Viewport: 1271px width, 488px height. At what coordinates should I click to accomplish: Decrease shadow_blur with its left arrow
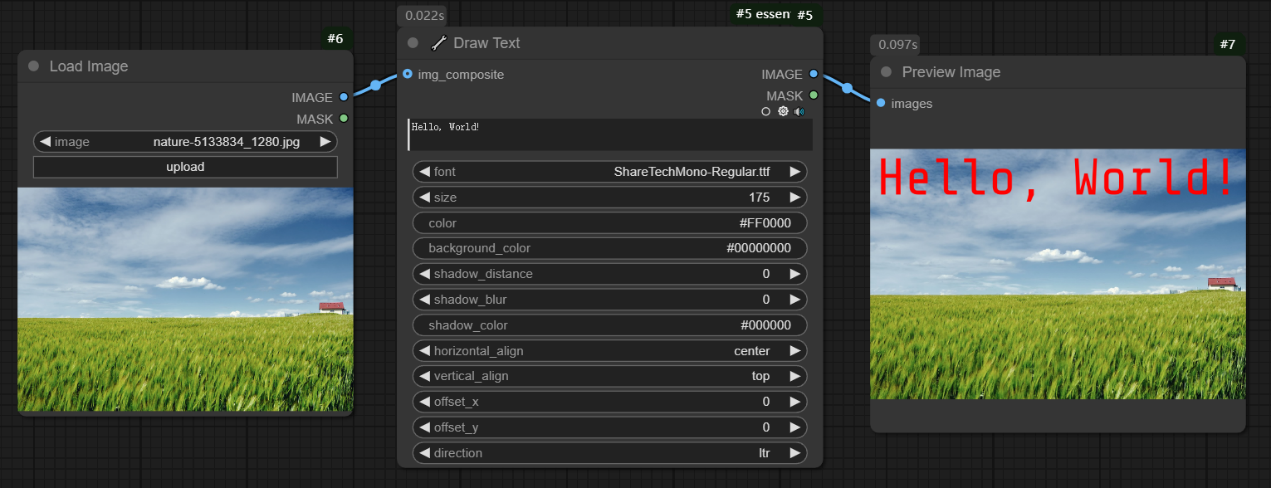tap(424, 300)
